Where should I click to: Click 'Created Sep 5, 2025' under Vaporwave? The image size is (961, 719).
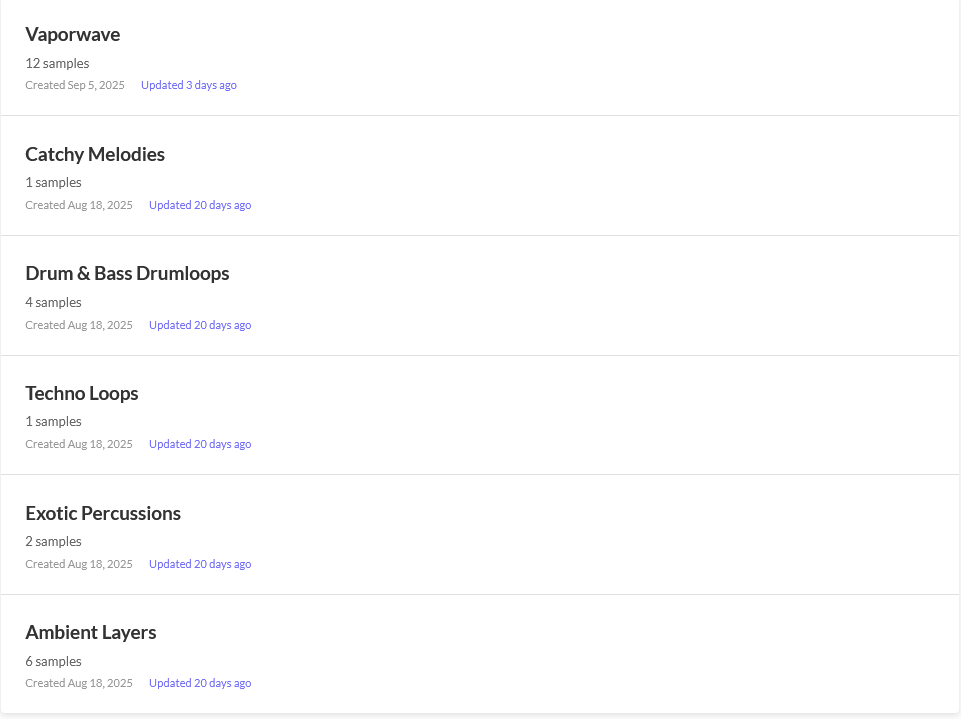tap(75, 85)
